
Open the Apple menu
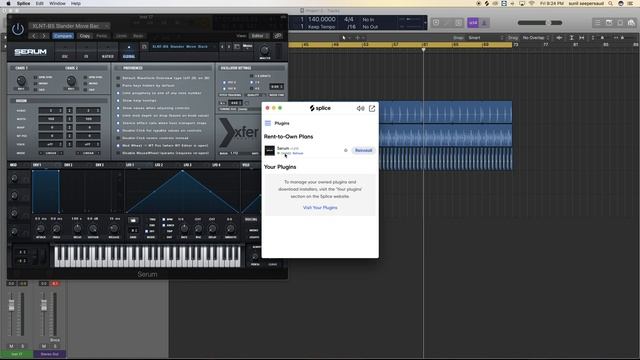(x=8, y=3)
